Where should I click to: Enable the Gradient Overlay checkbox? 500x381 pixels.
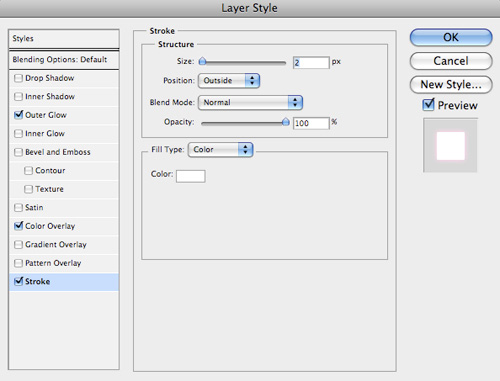18,245
